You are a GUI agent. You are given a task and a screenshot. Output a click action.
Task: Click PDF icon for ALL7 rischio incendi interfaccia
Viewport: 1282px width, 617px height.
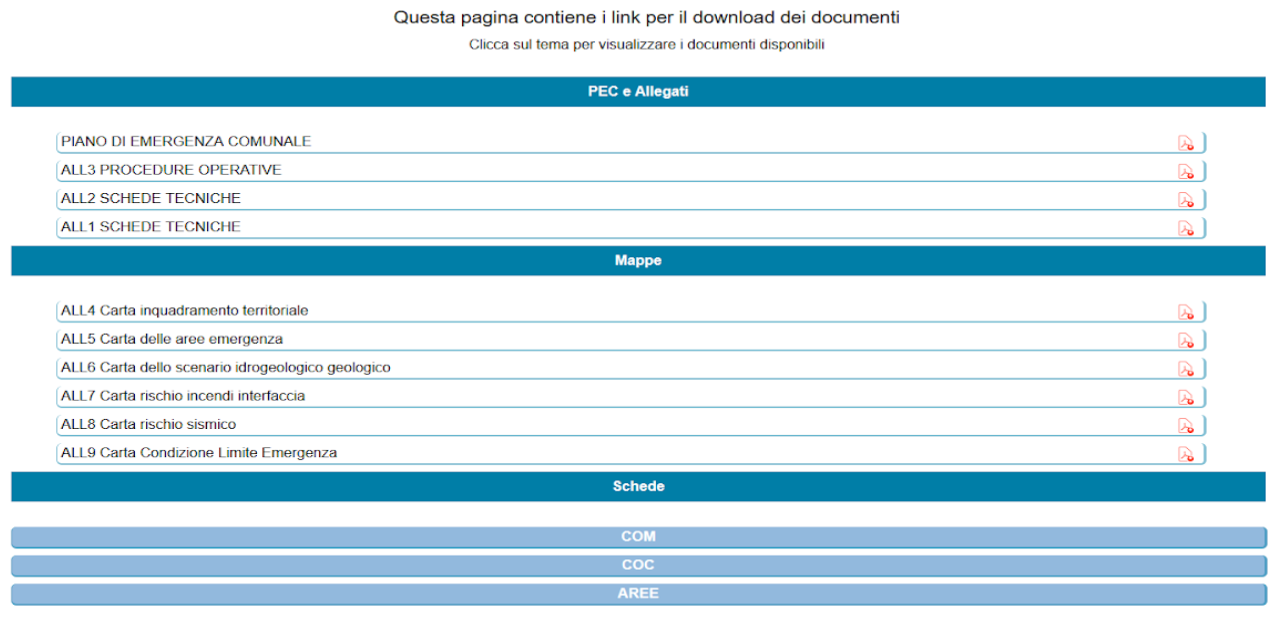(x=1186, y=397)
